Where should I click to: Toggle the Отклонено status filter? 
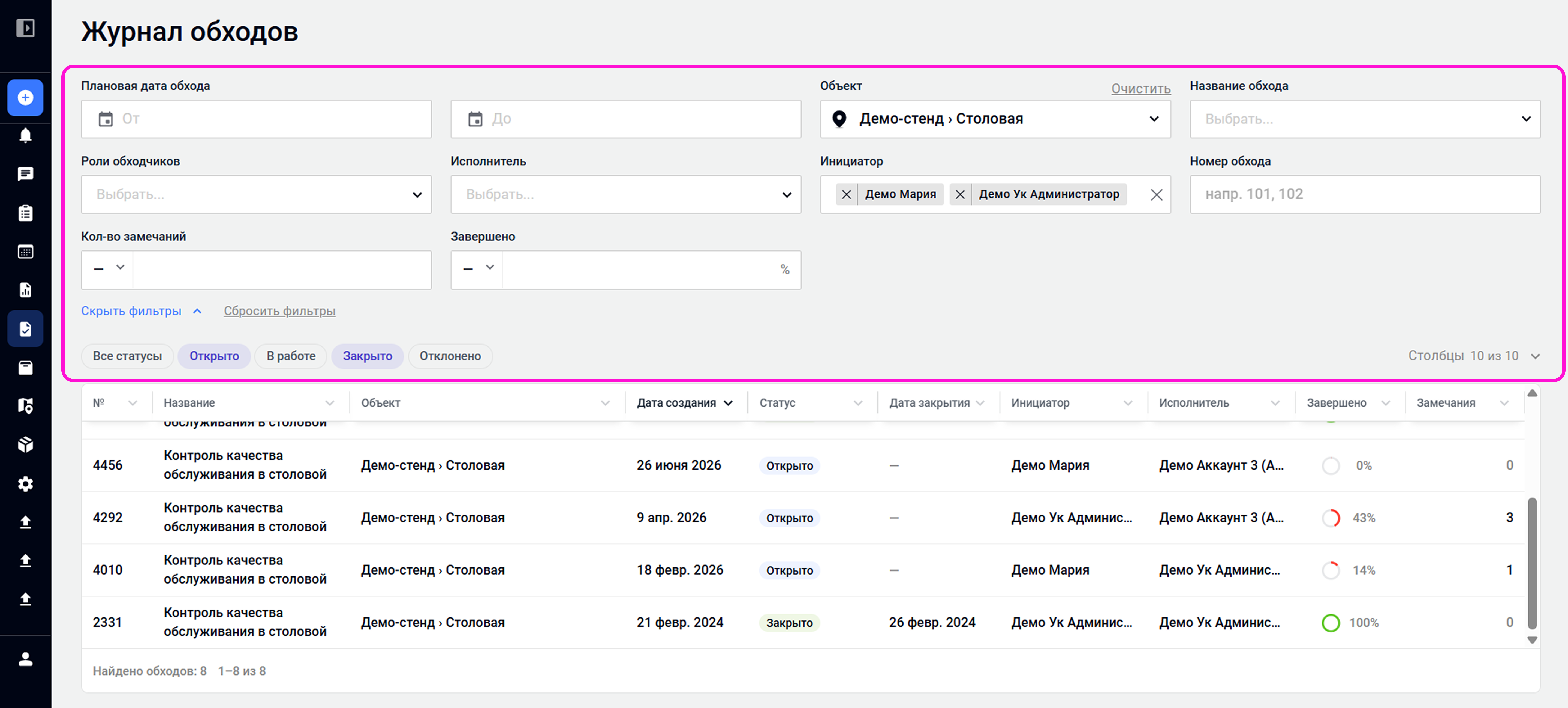(450, 356)
